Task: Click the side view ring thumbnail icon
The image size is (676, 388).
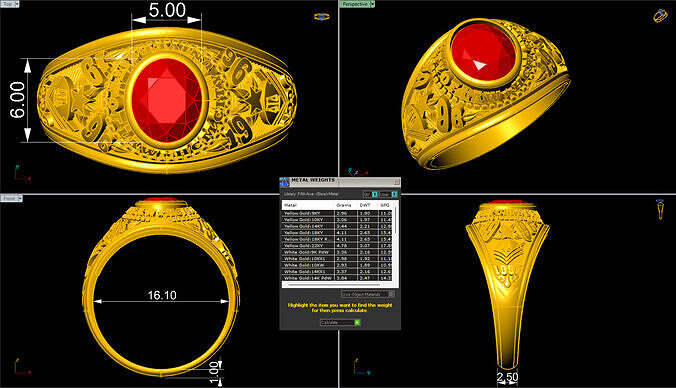Action: pyautogui.click(x=660, y=210)
